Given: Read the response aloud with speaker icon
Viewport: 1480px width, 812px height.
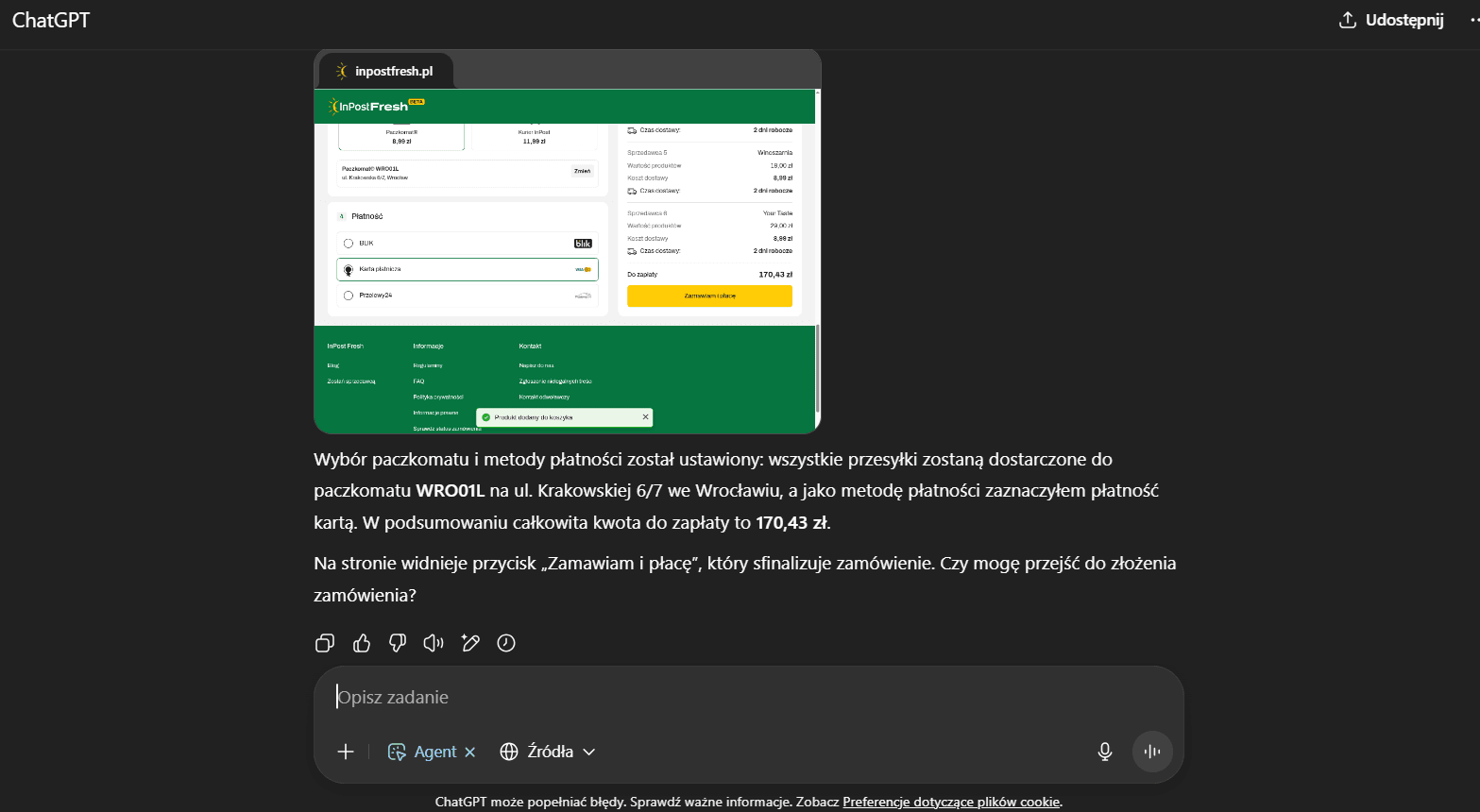Looking at the screenshot, I should [434, 643].
